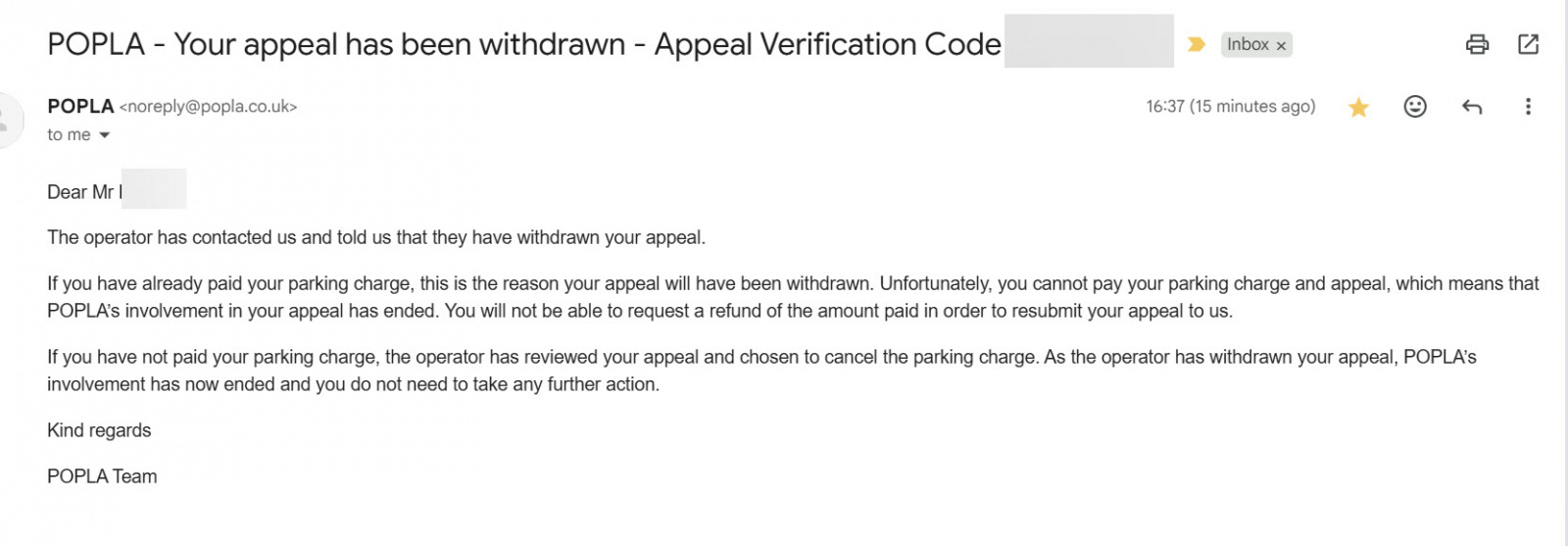This screenshot has width=1568, height=546.
Task: Open email in new window icon
Action: (1528, 44)
